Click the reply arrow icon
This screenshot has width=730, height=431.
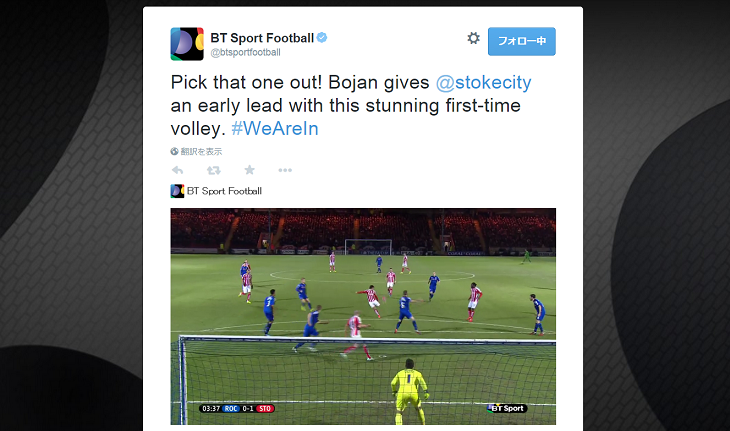tap(177, 170)
